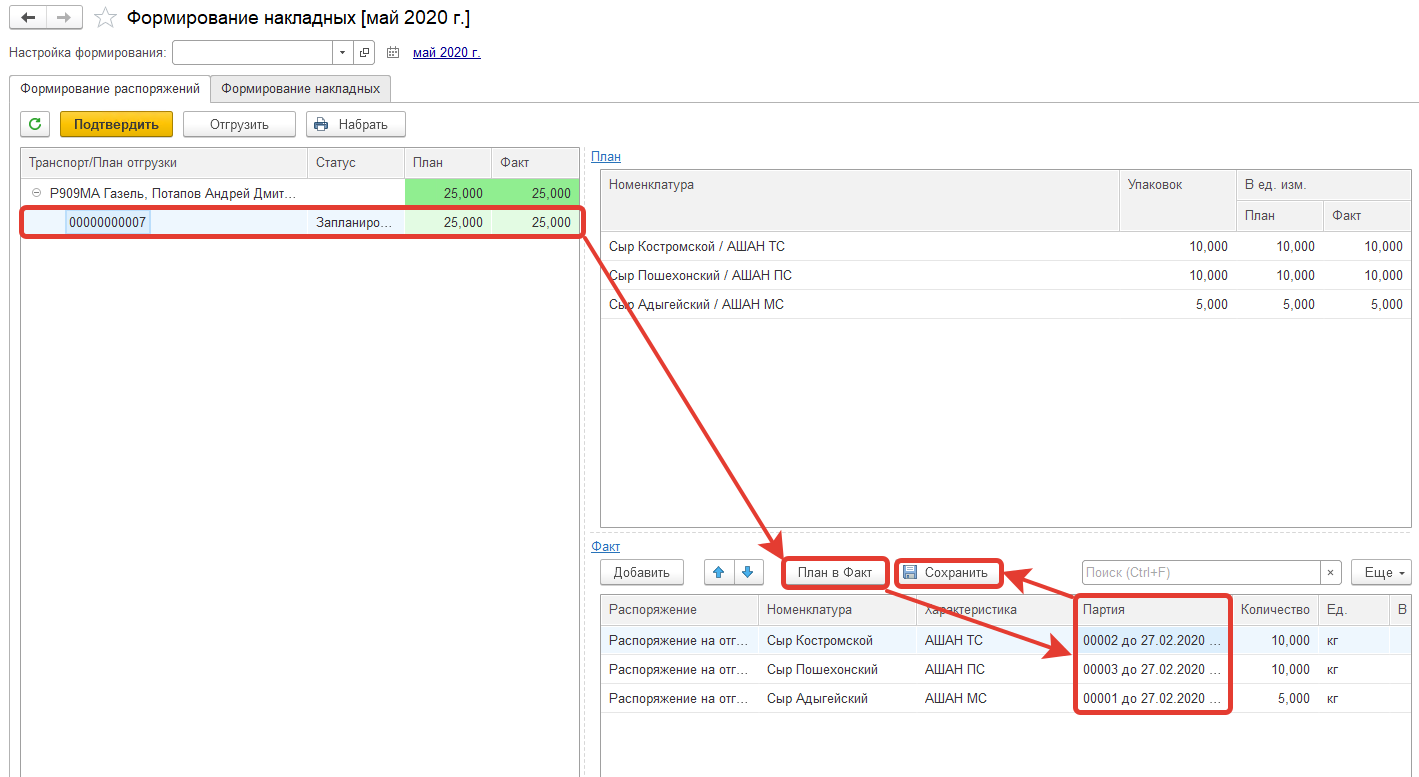Click the Сохранить button with disk icon
Viewport: 1419px width, 777px height.
946,572
